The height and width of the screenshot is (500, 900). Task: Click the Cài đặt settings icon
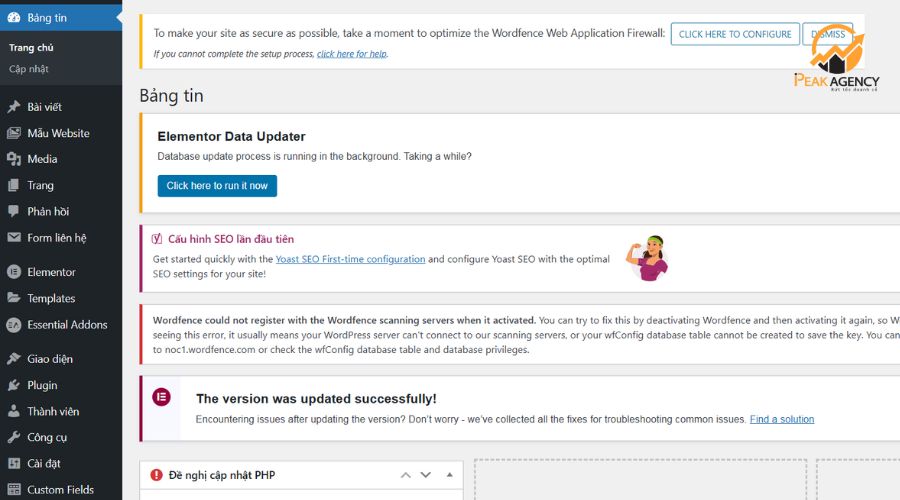coord(14,463)
